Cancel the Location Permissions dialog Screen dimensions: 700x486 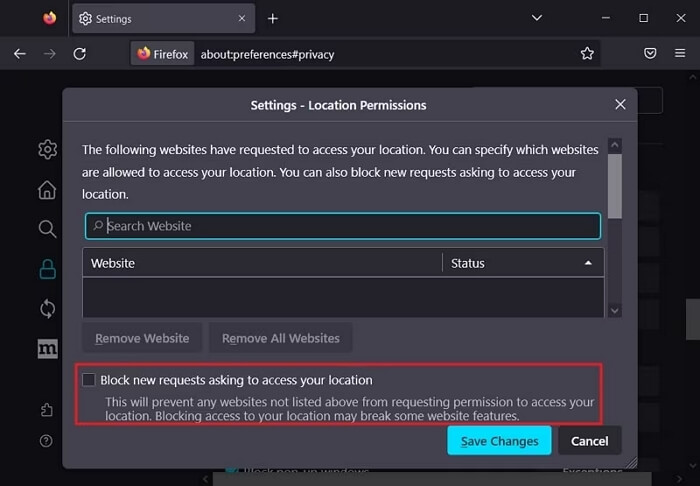pos(589,441)
